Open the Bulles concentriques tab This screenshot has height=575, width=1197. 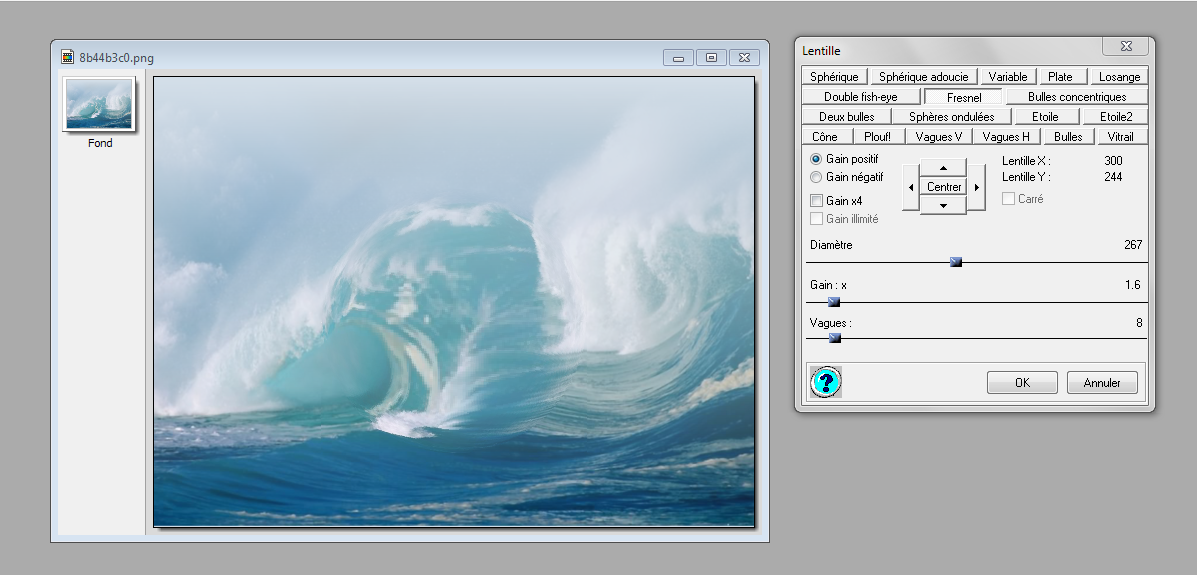pos(1076,97)
